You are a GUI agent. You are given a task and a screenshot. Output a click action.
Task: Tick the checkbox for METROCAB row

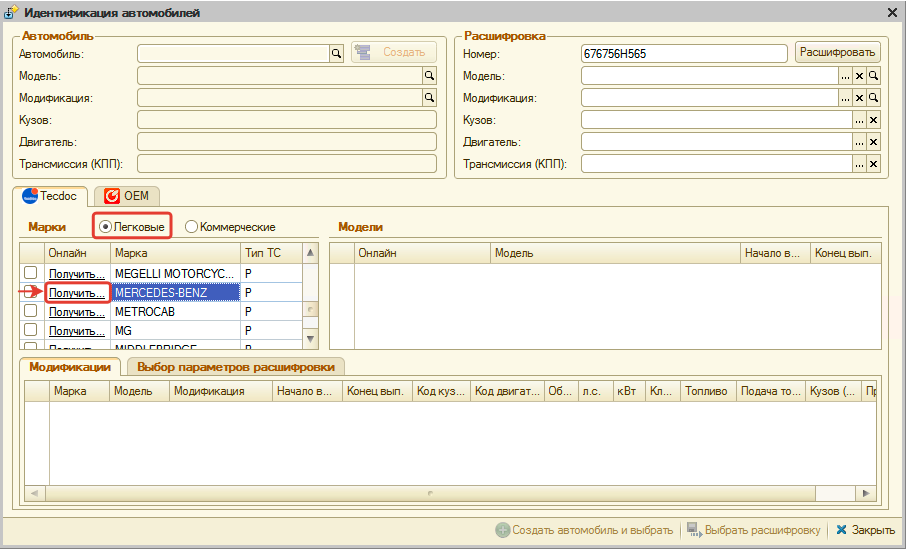pos(31,311)
